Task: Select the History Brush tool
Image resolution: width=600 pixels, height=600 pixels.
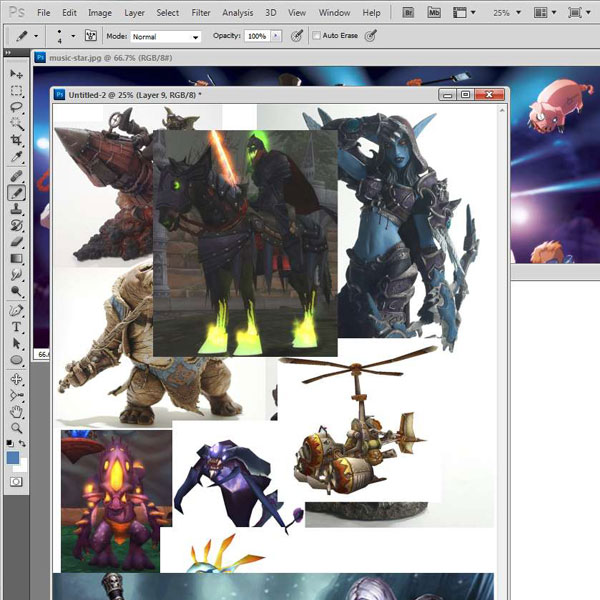Action: [x=16, y=226]
